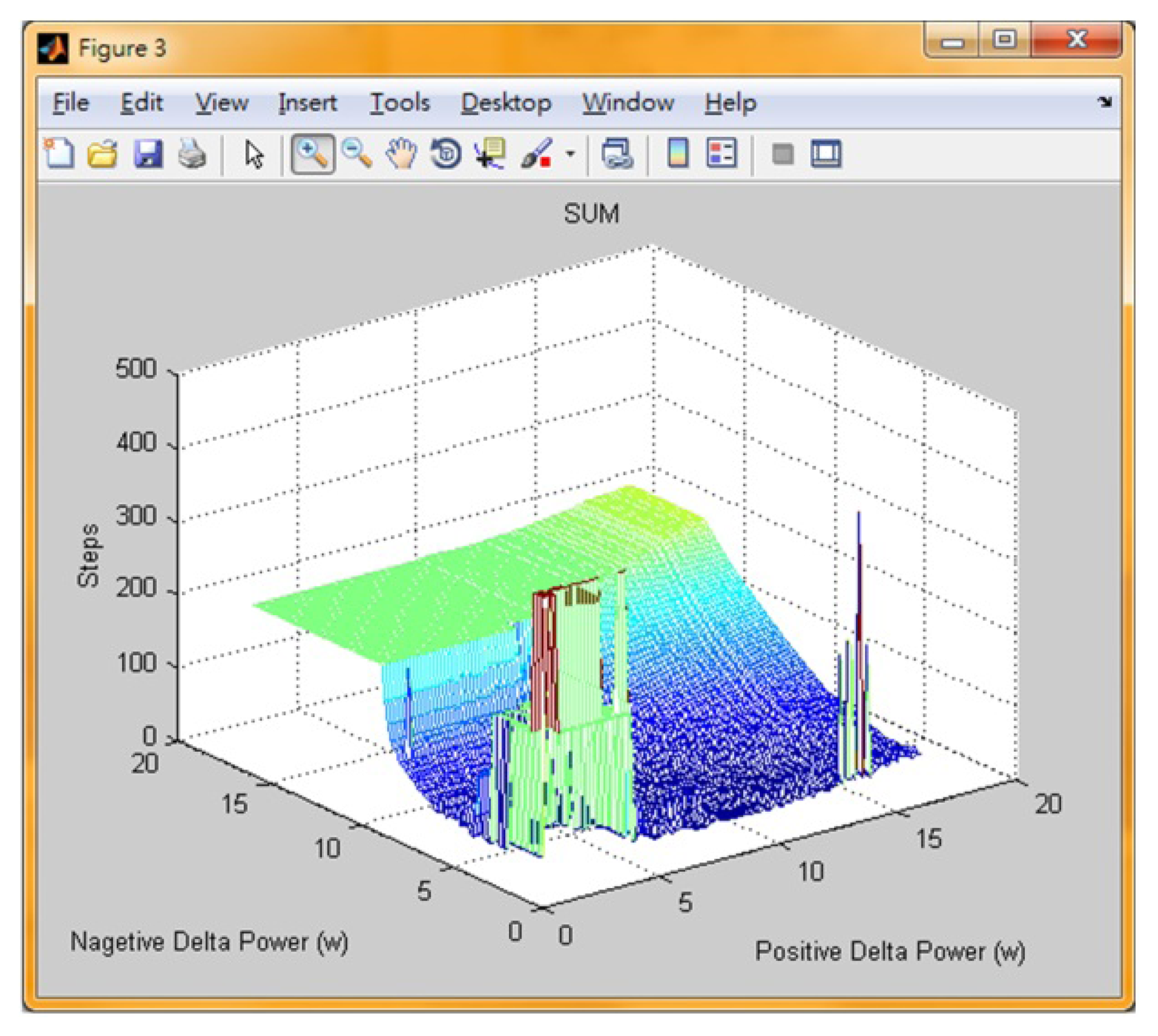
Task: Toggle the Zoom In magnifier tool
Action: [312, 154]
